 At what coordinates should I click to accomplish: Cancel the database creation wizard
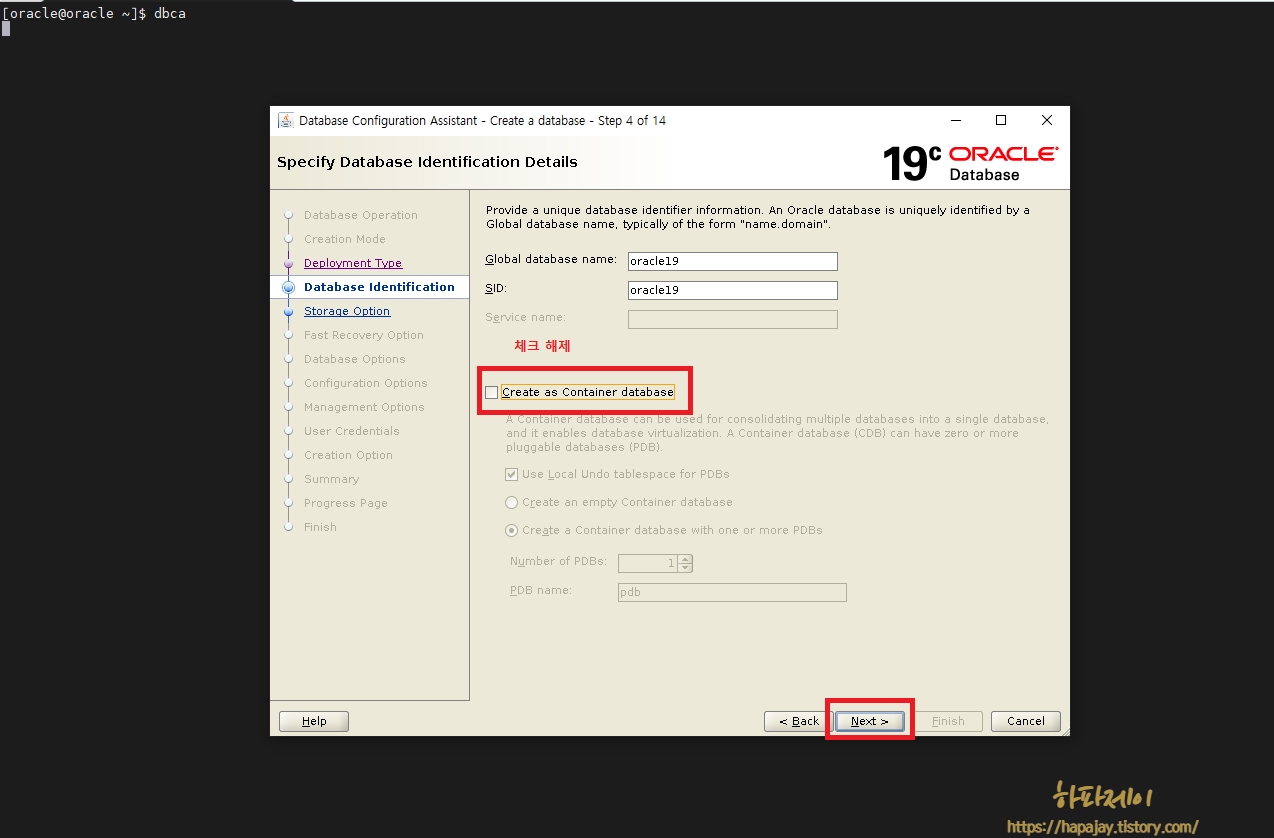[x=1026, y=721]
